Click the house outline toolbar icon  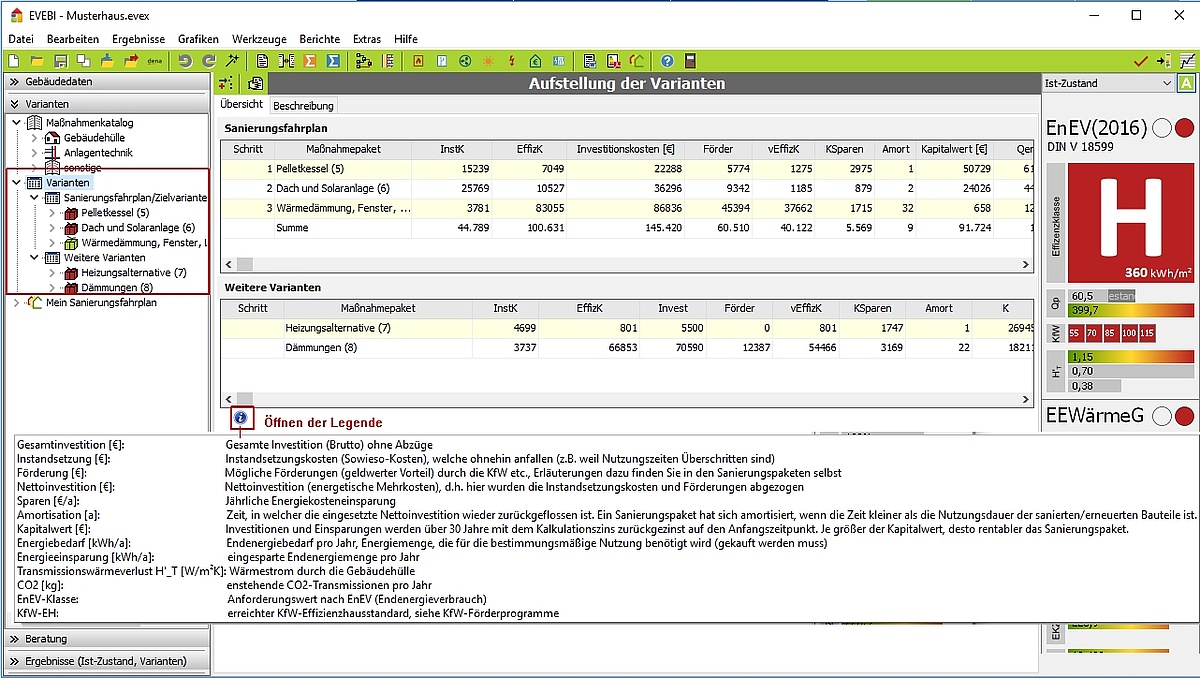pos(636,61)
